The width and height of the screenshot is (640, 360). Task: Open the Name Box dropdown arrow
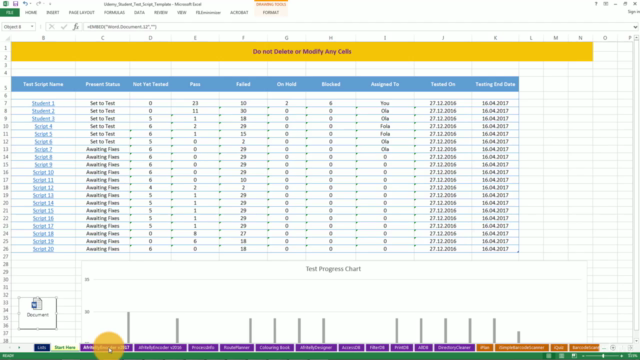click(32, 27)
